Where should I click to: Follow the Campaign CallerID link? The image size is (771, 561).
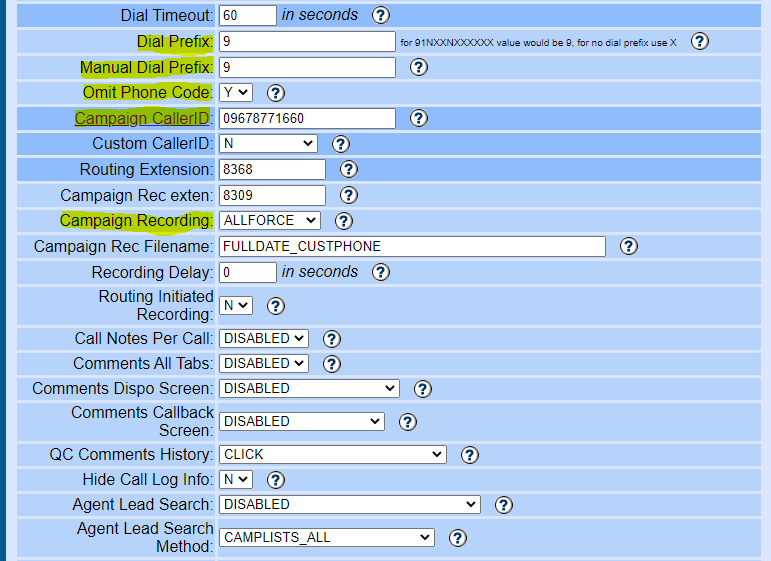click(142, 118)
